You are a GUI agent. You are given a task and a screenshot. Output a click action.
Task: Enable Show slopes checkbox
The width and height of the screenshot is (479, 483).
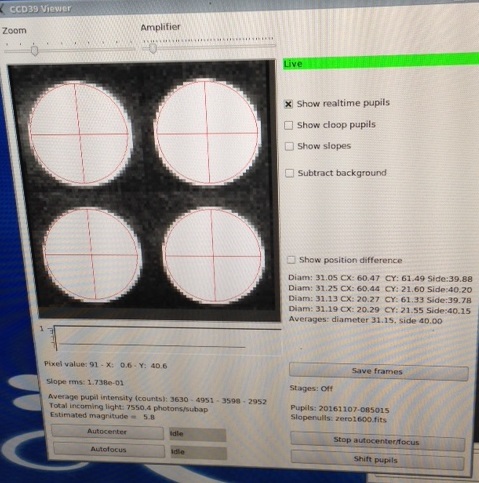pos(289,146)
